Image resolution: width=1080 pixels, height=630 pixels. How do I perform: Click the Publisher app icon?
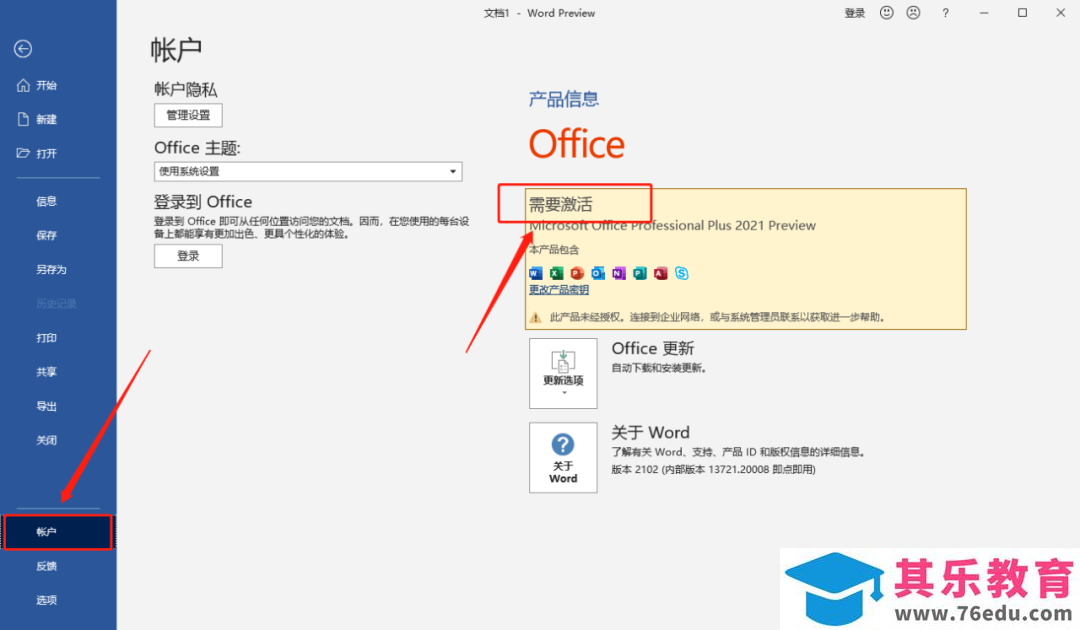coord(640,273)
